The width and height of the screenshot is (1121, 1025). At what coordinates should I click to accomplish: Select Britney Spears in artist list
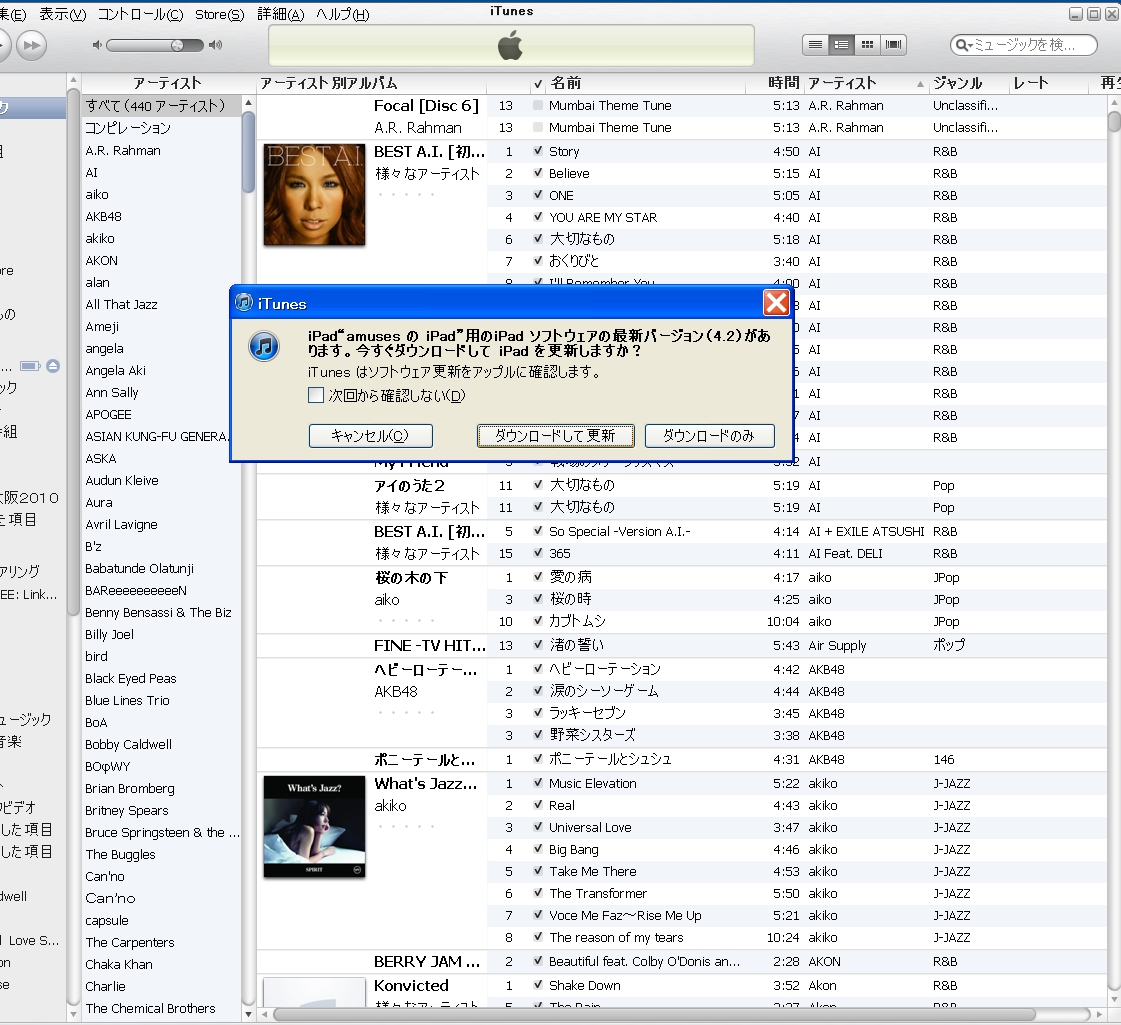click(x=162, y=811)
